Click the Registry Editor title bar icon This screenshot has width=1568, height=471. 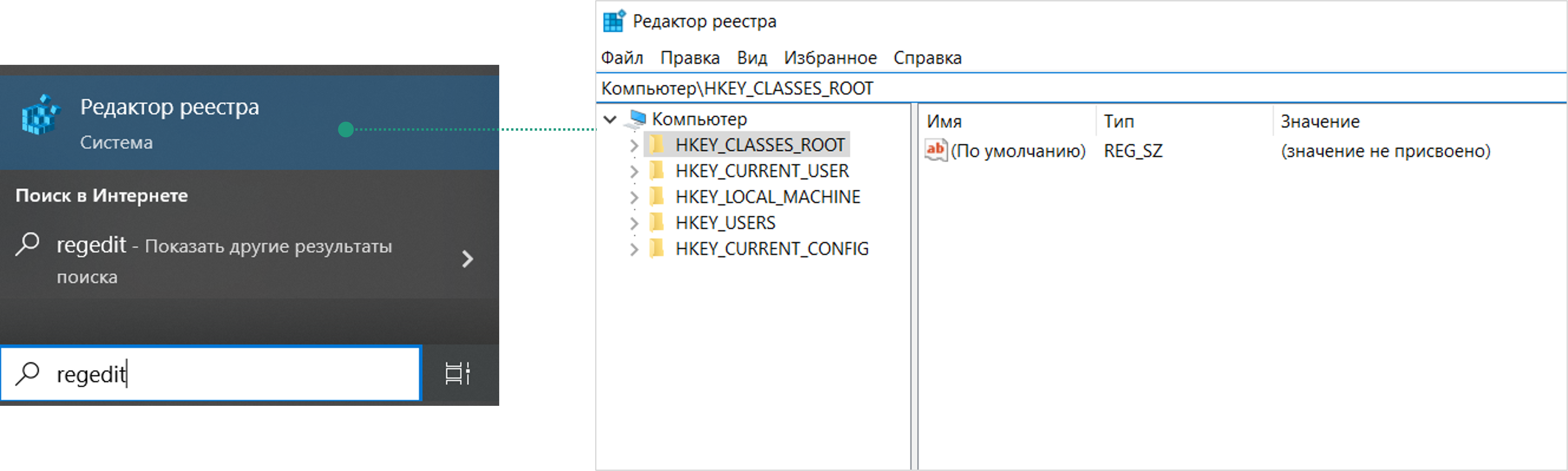click(614, 21)
